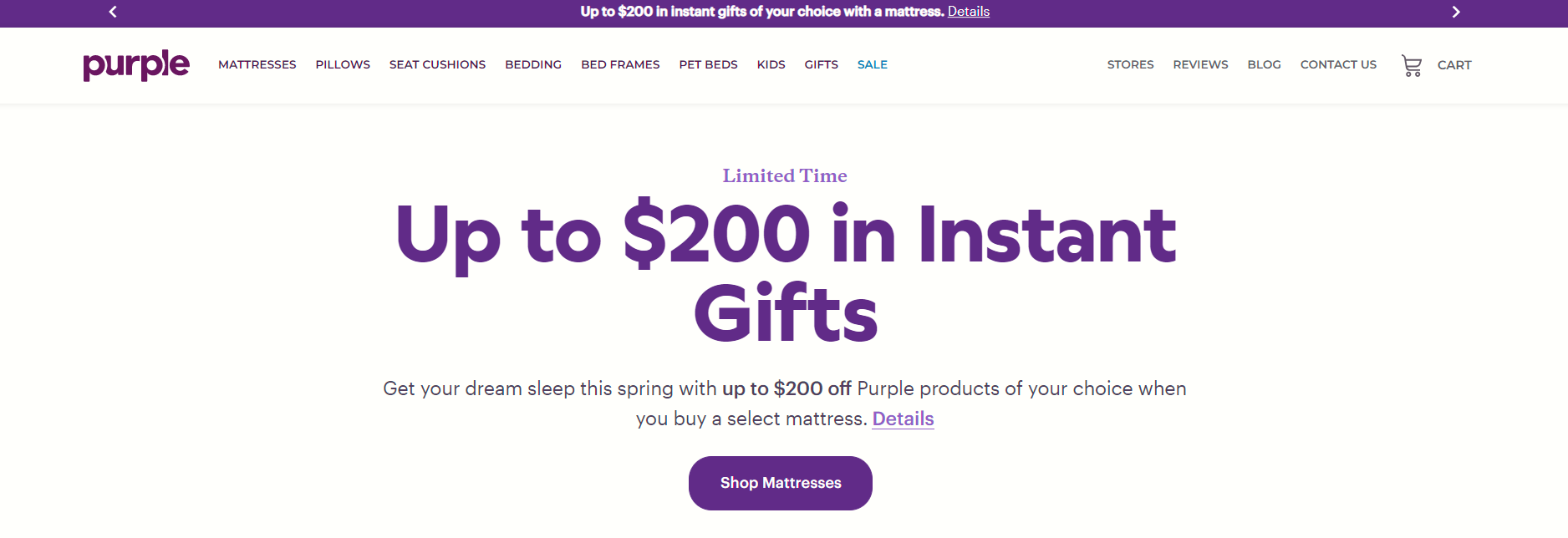This screenshot has height=538, width=1568.
Task: Open the Pillows menu
Action: coord(343,64)
